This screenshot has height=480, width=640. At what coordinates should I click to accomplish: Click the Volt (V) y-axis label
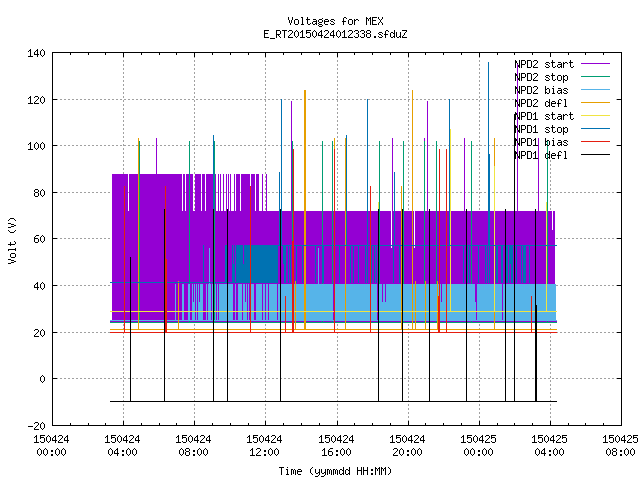coord(12,240)
